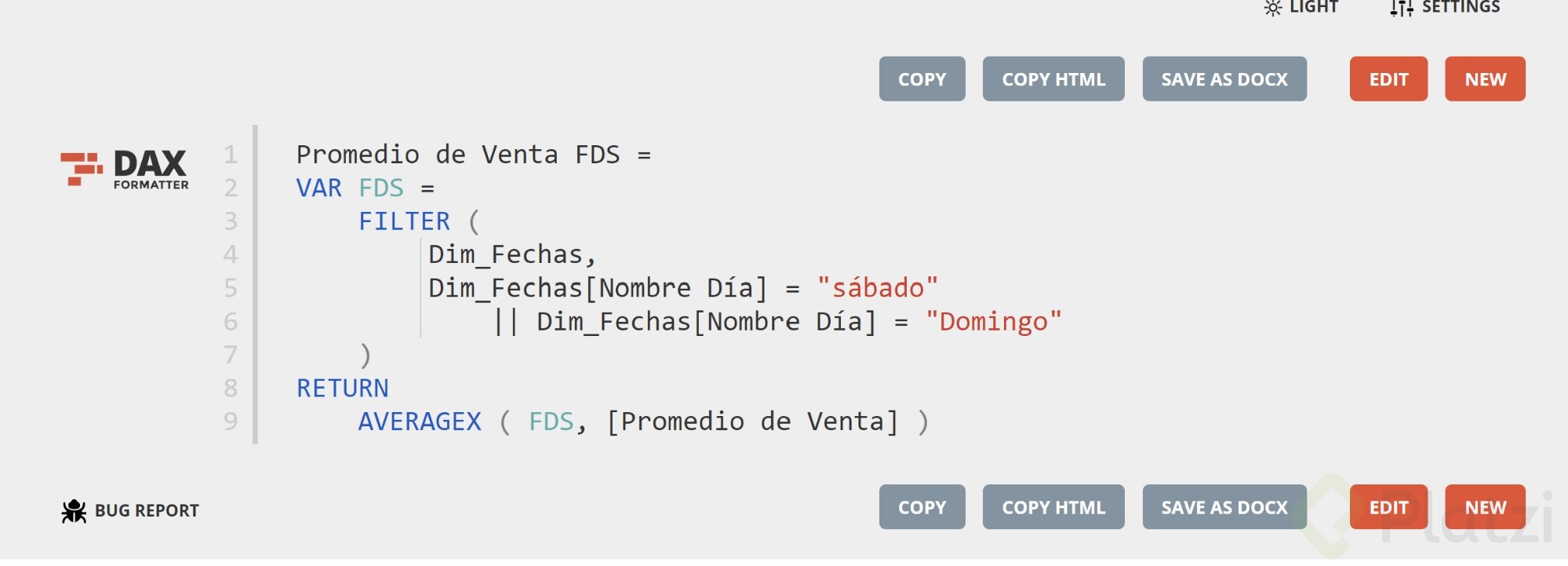Viewport: 1568px width, 566px height.
Task: Click the bottom COPY HTML button
Action: click(x=1053, y=507)
